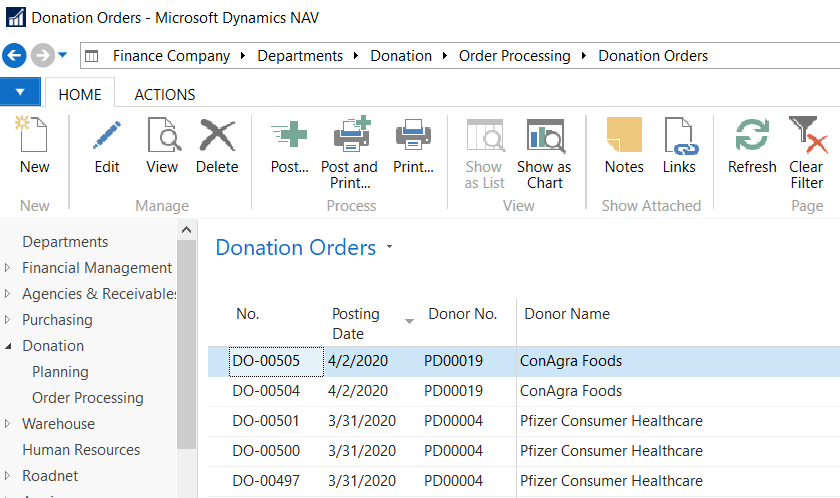This screenshot has height=498, width=840.
Task: Click PD00019 in DO-00504 row
Action: pyautogui.click(x=453, y=391)
